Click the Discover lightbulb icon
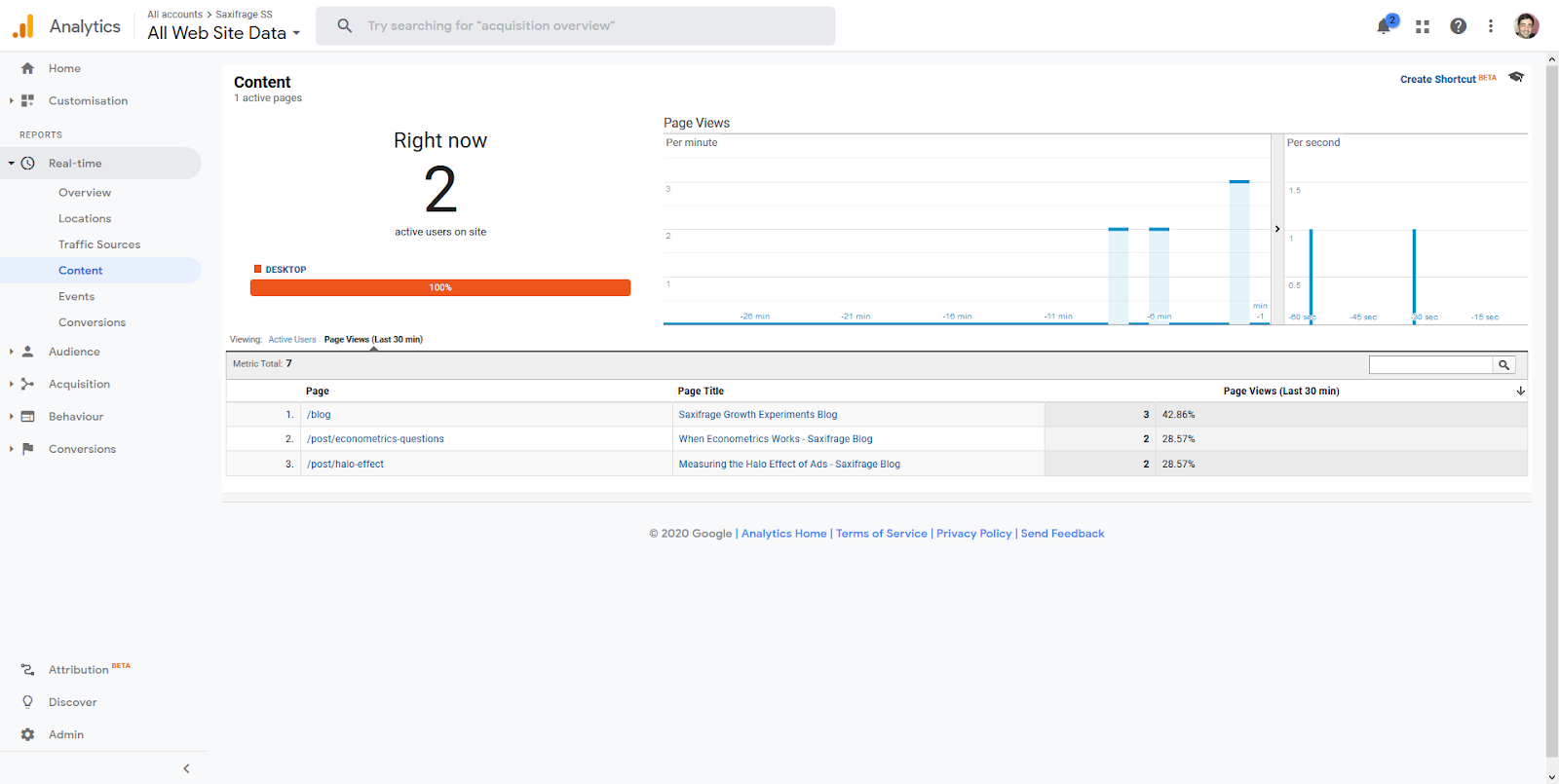The image size is (1559, 784). point(27,702)
